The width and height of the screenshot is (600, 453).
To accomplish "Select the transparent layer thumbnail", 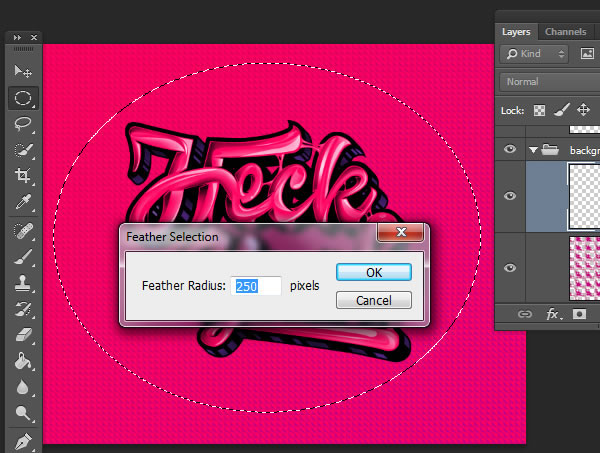I will (x=584, y=196).
